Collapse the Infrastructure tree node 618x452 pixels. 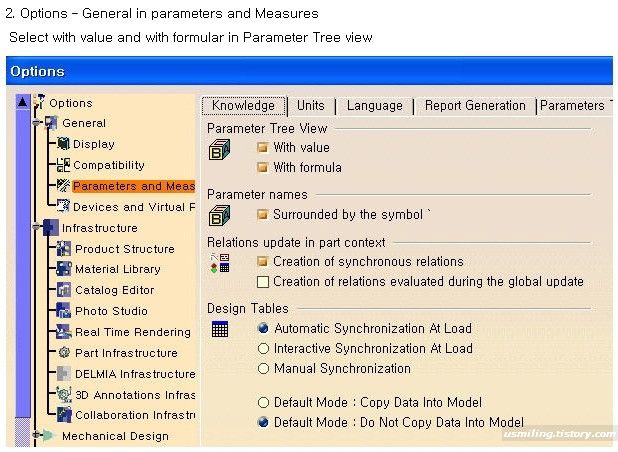click(37, 227)
